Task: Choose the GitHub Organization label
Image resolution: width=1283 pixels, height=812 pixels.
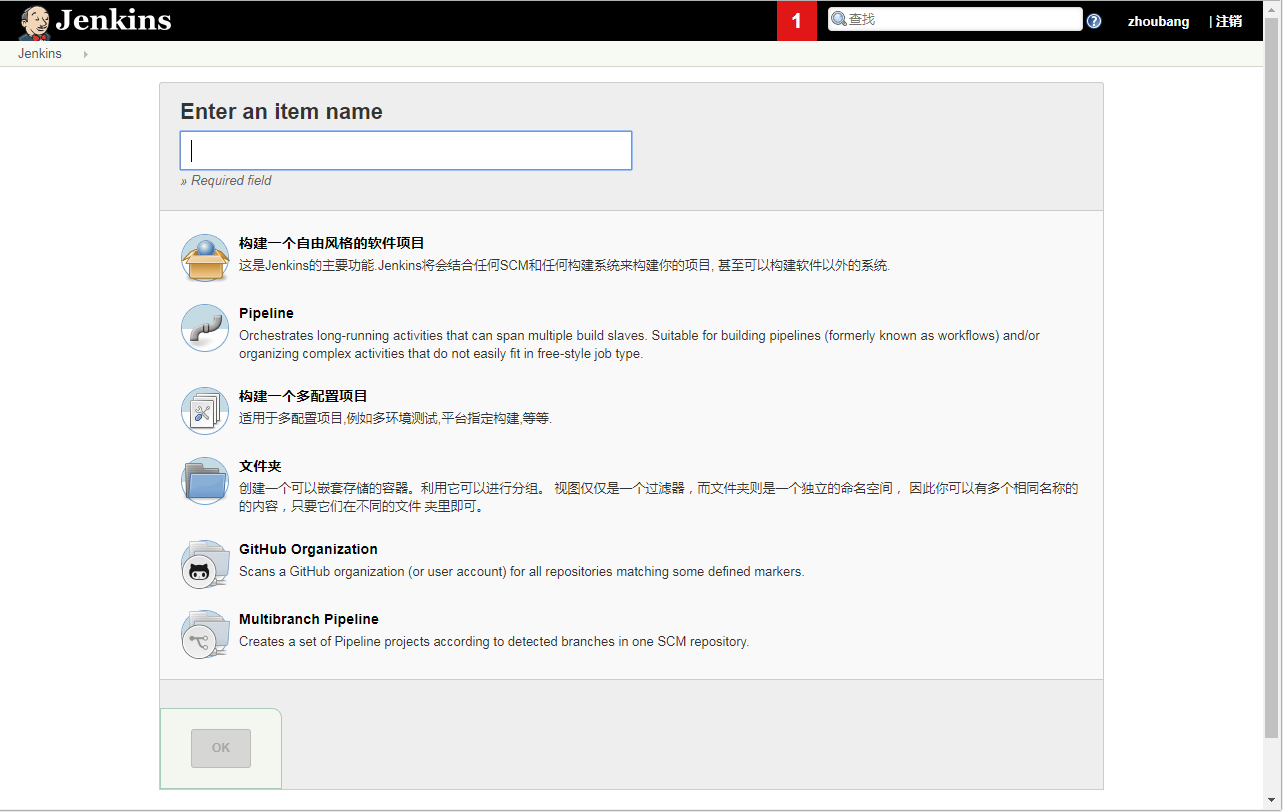Action: coord(308,549)
